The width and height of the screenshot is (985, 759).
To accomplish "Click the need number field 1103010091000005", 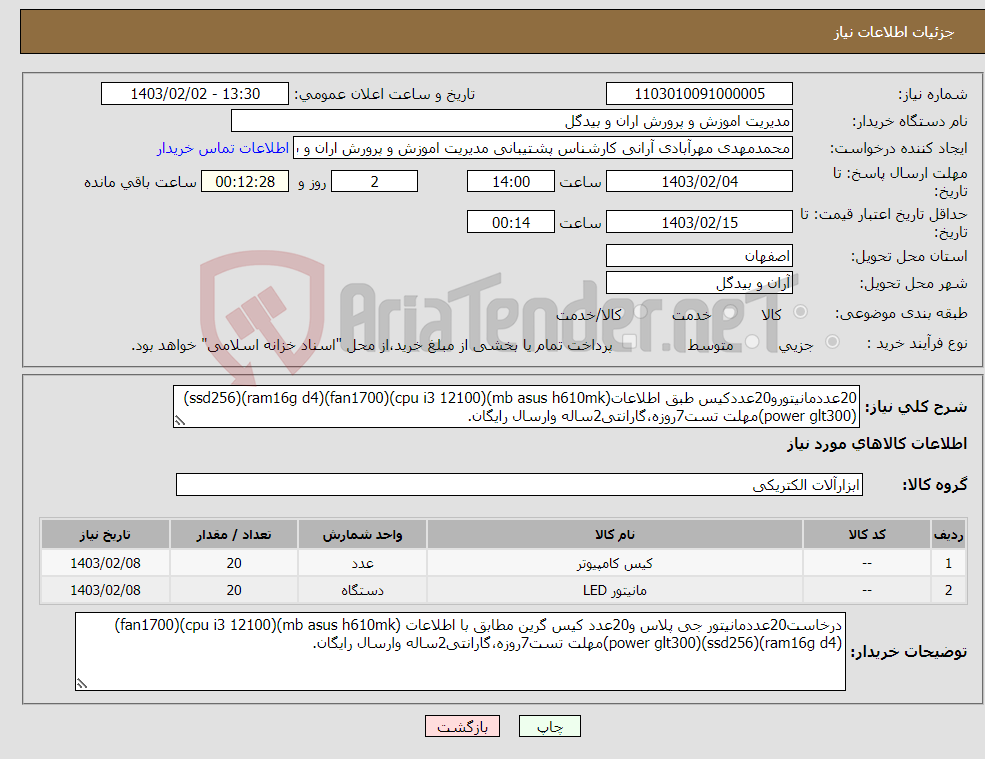I will click(699, 94).
